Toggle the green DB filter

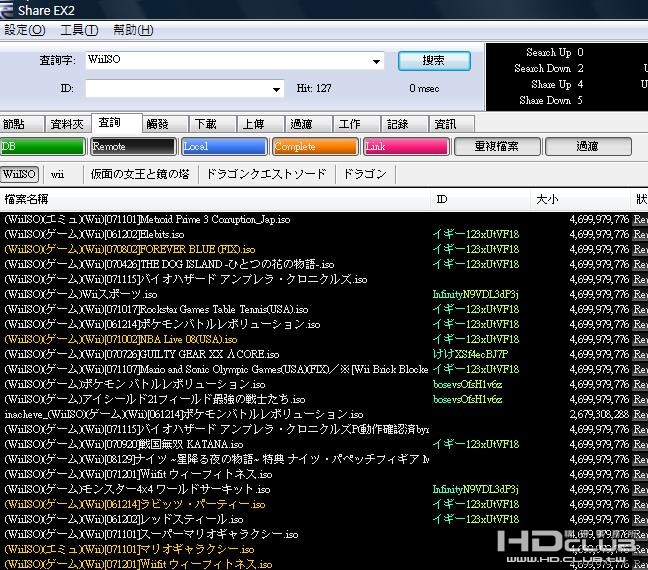coord(42,146)
